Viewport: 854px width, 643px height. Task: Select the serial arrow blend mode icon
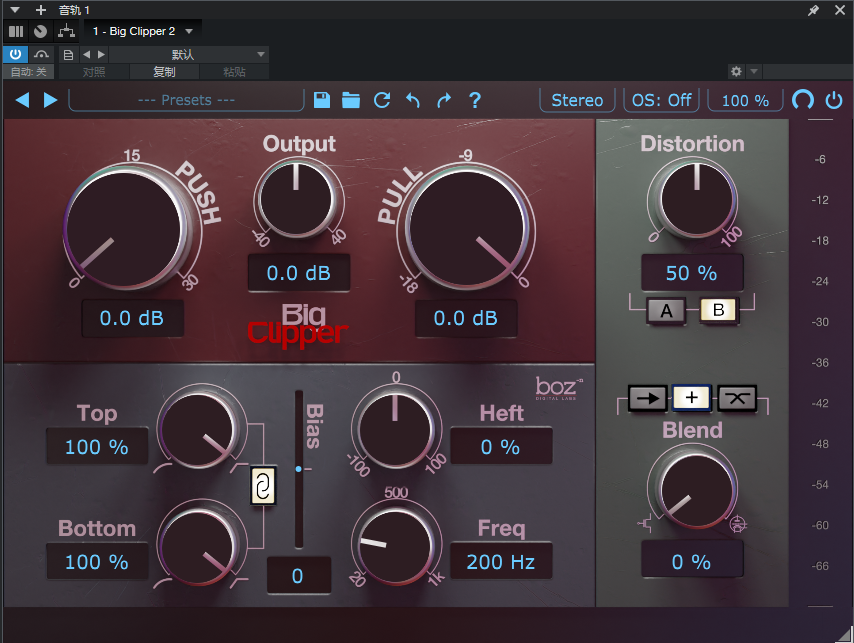click(647, 397)
